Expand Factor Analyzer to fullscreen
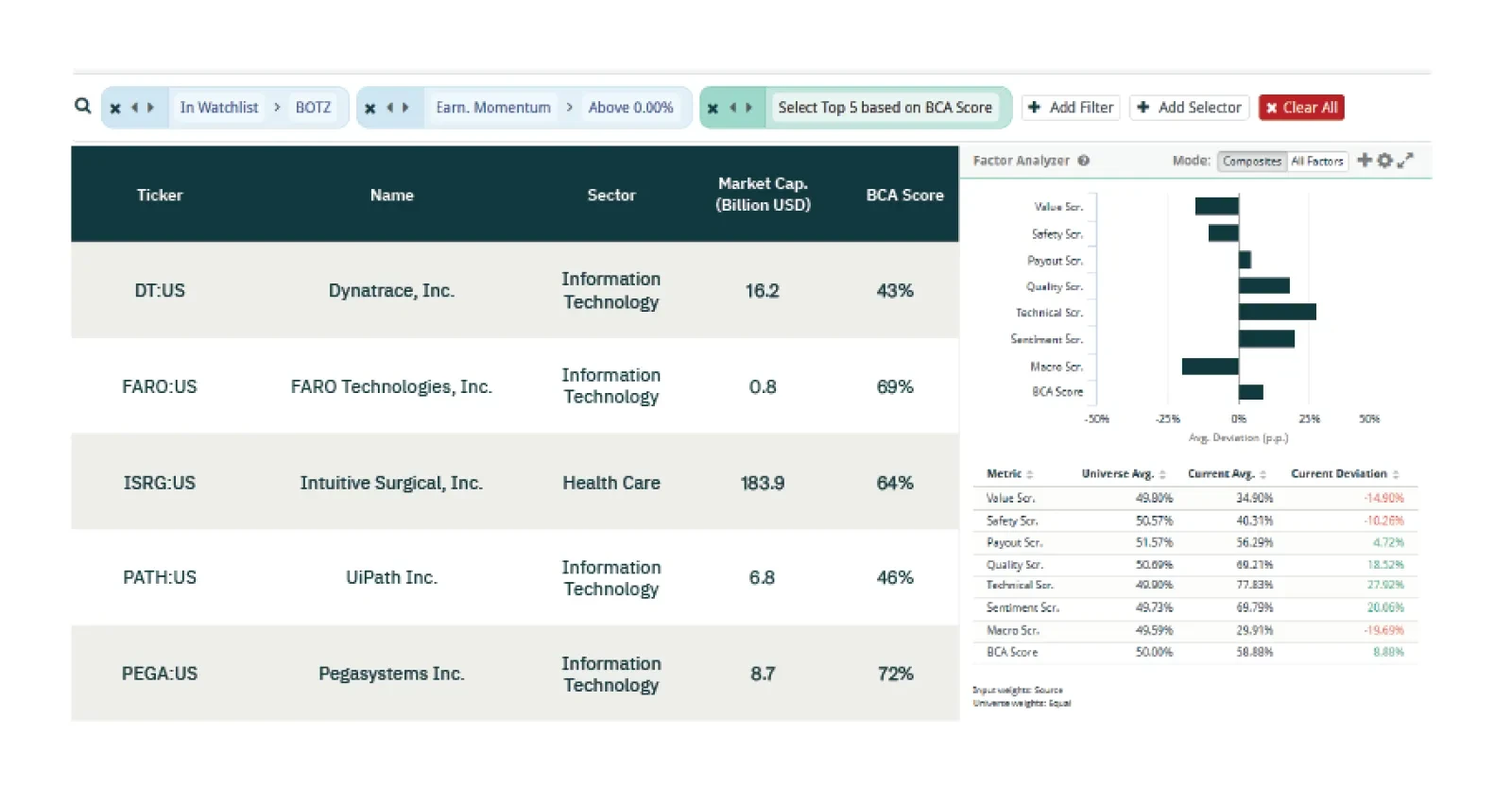The height and width of the screenshot is (786, 1512). pos(1405,161)
